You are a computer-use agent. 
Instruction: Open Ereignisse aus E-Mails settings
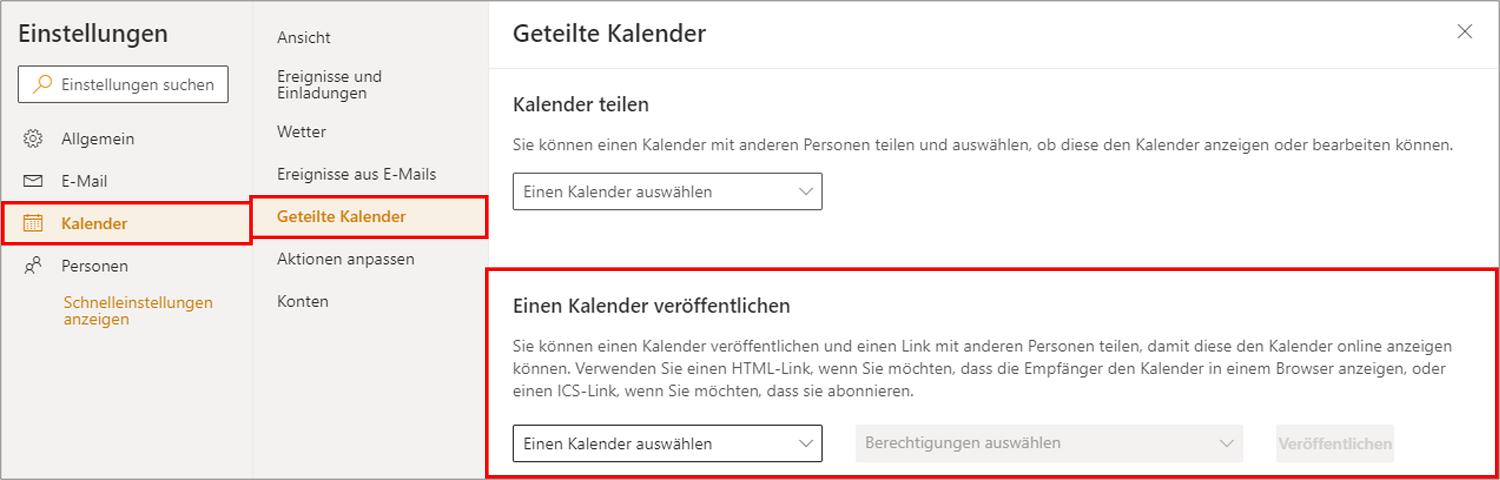tap(357, 174)
